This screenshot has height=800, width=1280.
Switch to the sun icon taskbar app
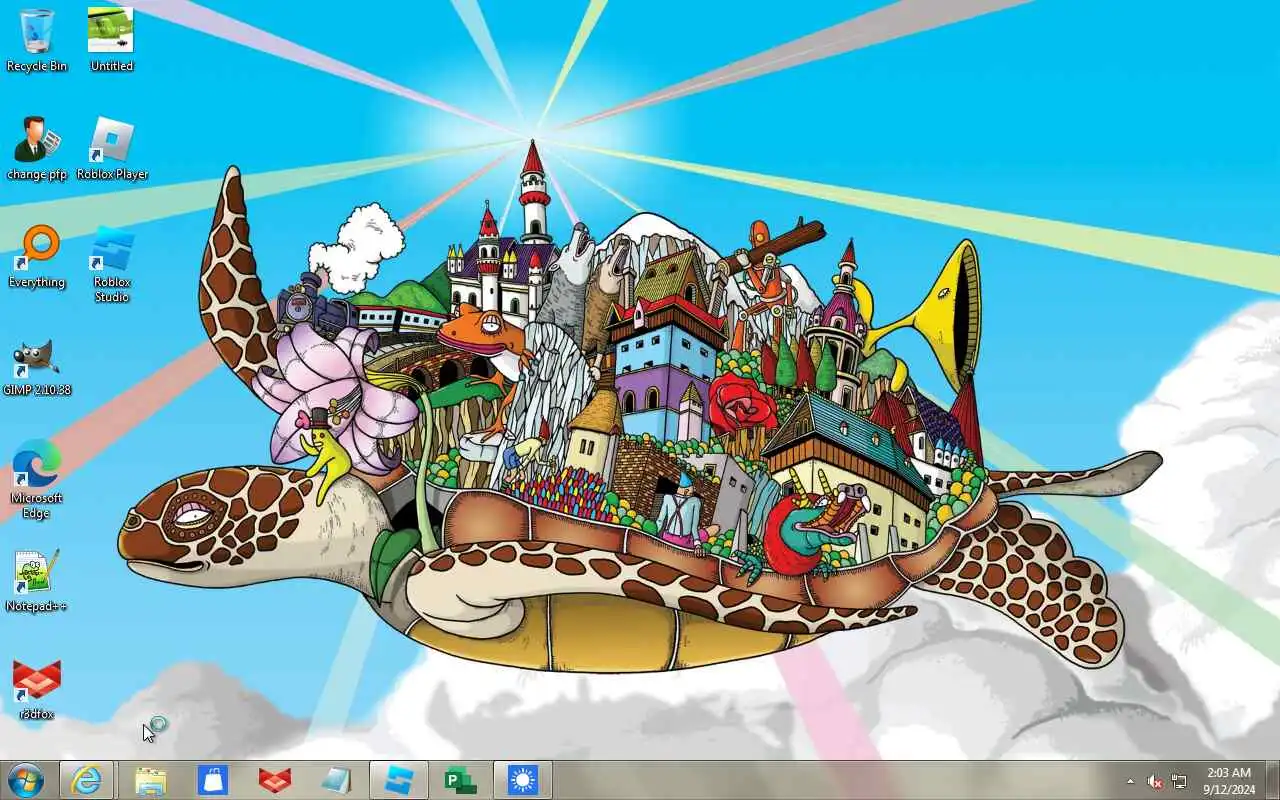(x=523, y=780)
